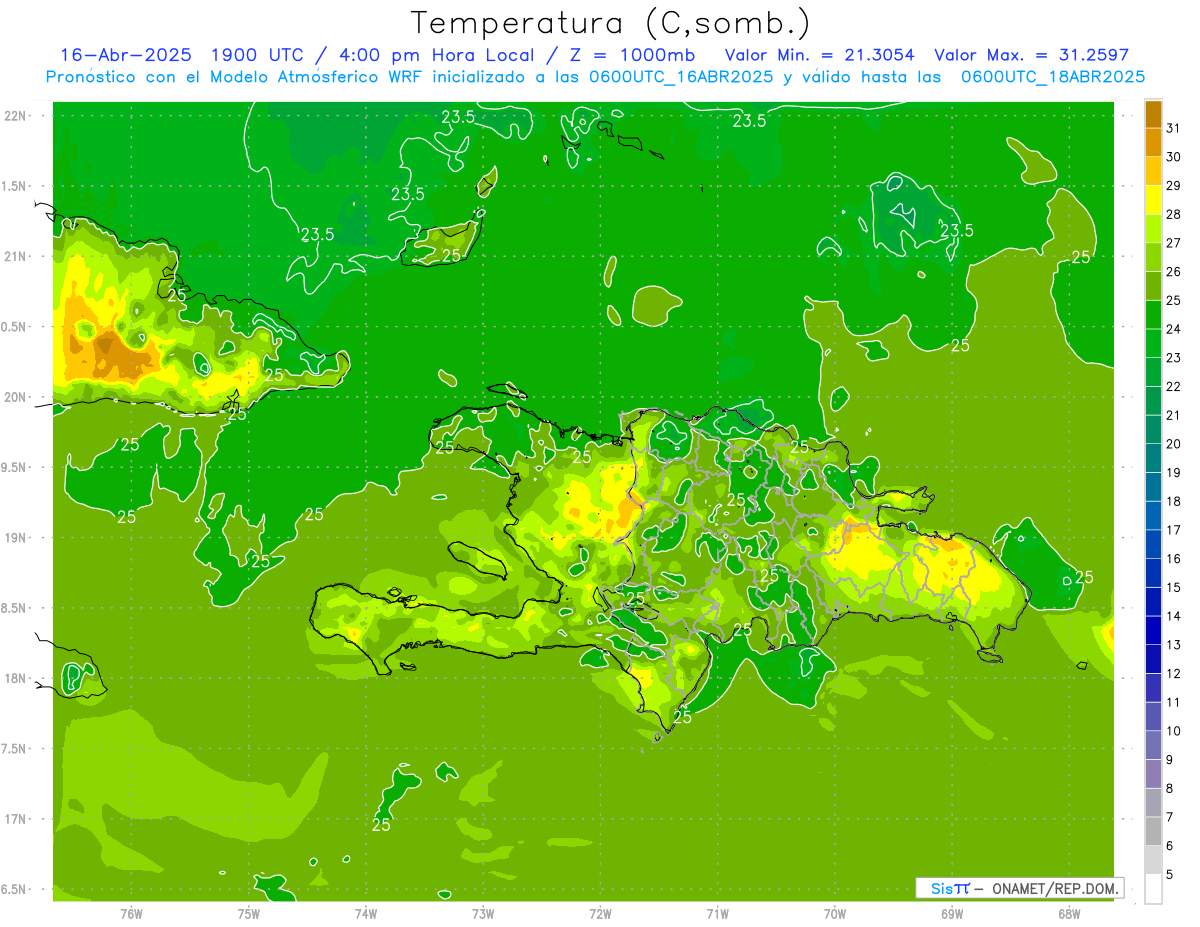Click the '24' label on the color scale

pyautogui.click(x=1174, y=329)
